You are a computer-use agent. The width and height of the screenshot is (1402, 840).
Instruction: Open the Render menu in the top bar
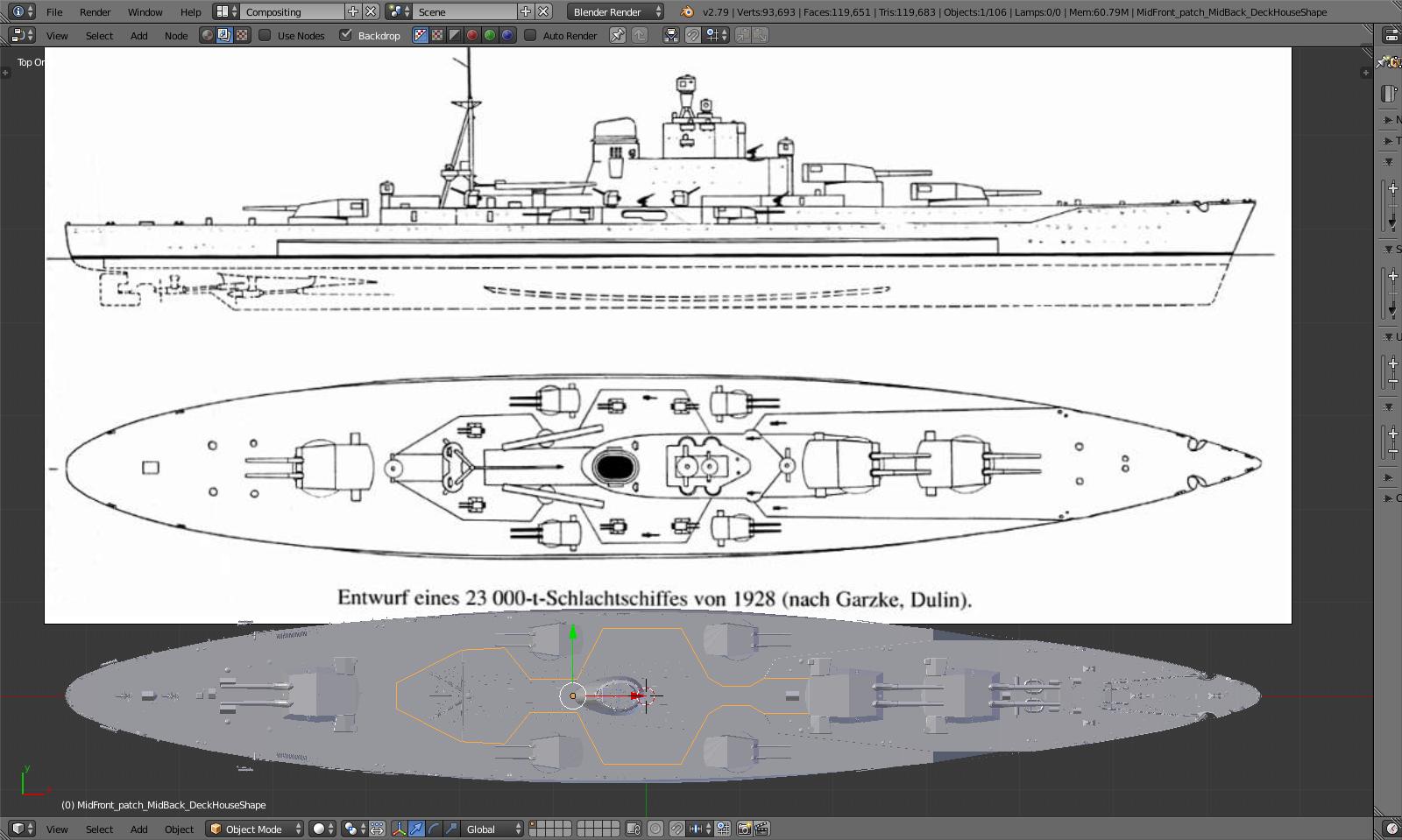pos(95,11)
